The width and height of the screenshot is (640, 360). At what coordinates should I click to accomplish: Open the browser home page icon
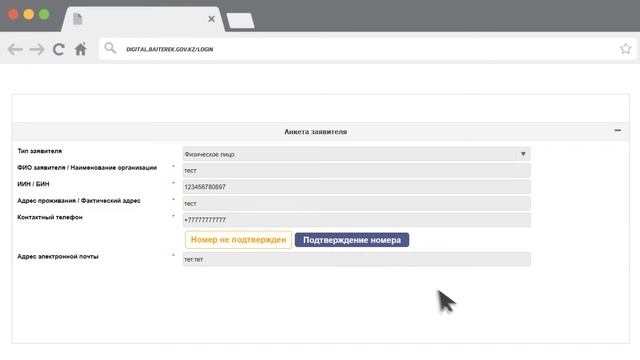80,49
